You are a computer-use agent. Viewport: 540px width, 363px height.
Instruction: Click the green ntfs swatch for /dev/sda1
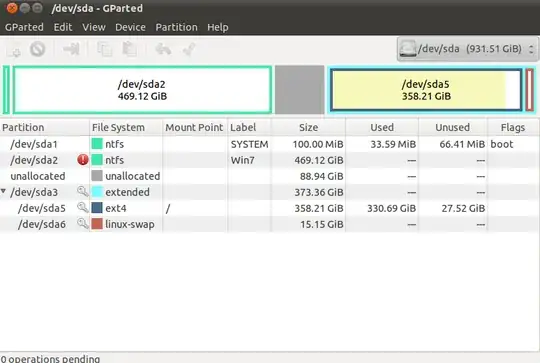(97, 144)
